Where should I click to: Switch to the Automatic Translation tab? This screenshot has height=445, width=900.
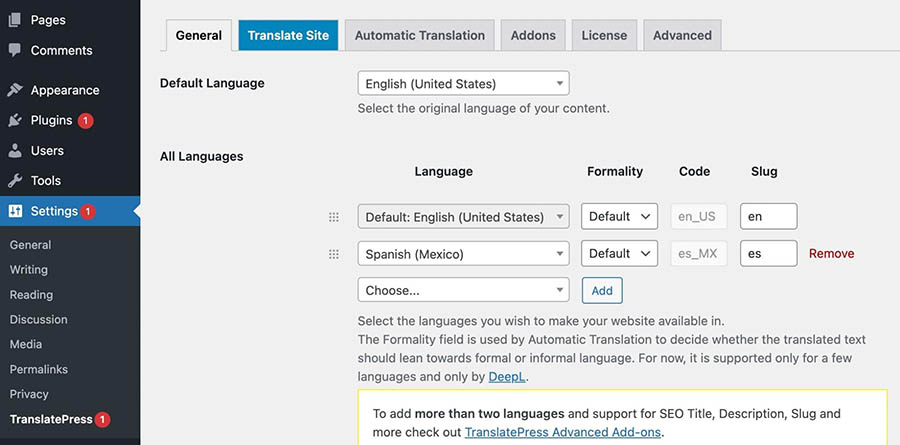click(419, 35)
